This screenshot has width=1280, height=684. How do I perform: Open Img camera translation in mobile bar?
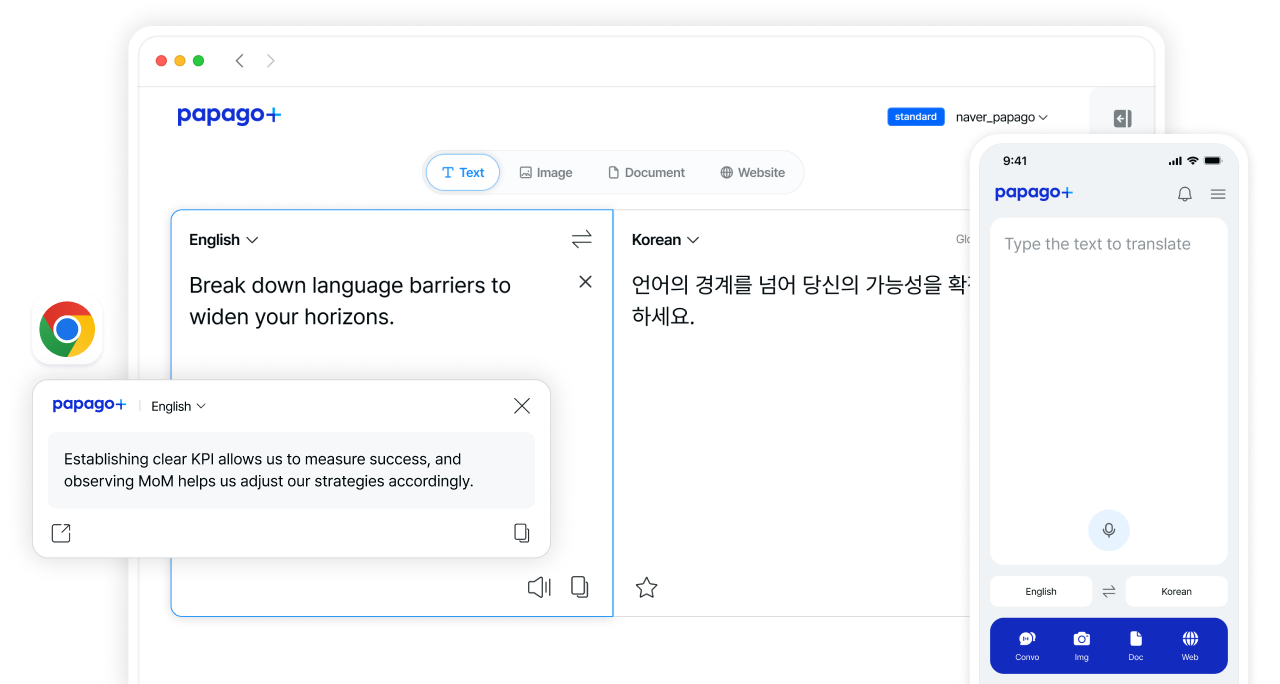(x=1081, y=646)
